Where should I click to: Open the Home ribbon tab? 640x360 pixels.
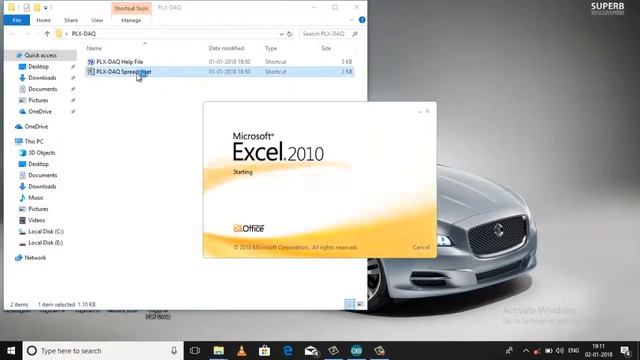click(44, 20)
